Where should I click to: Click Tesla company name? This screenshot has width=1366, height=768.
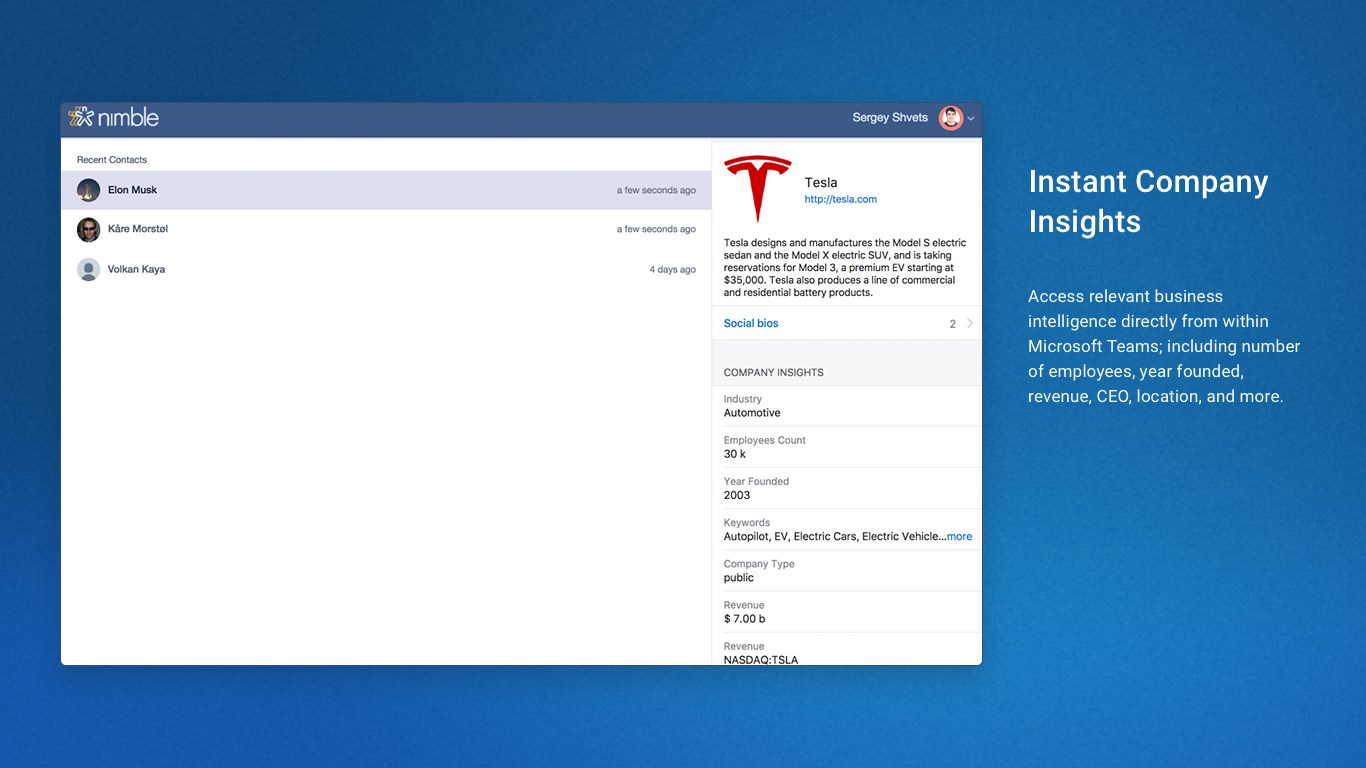(821, 182)
